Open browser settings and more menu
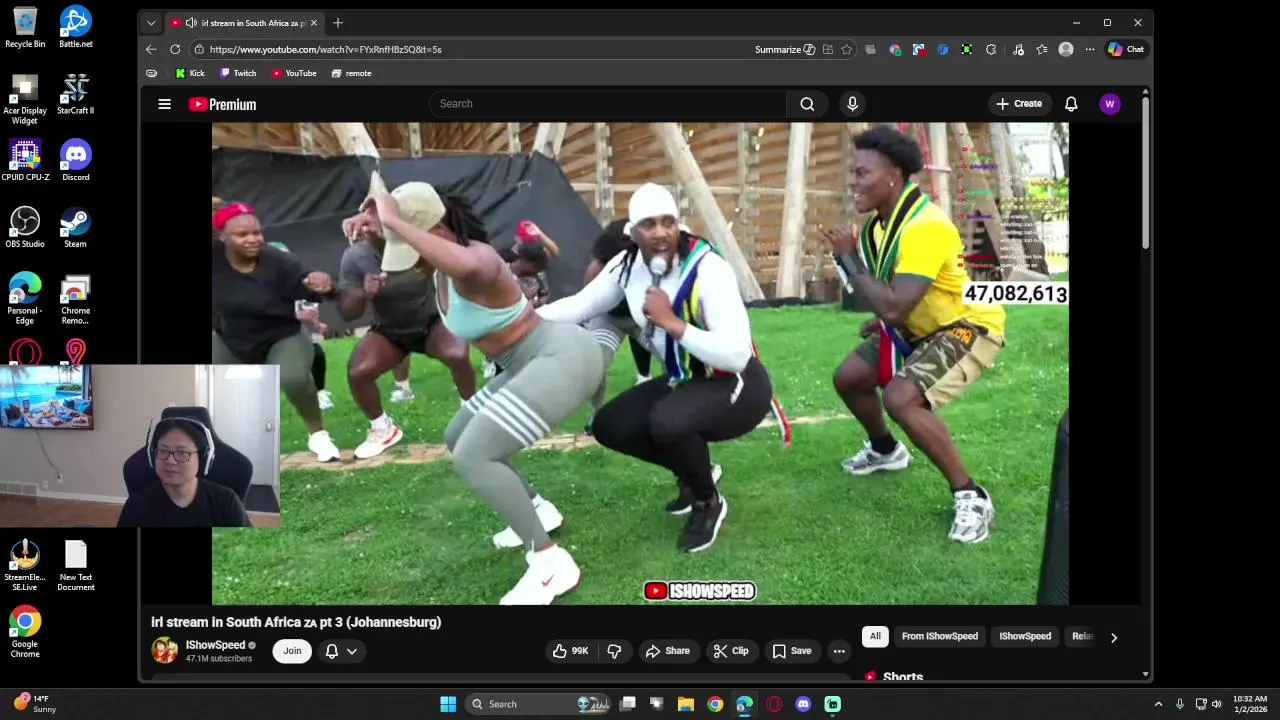Viewport: 1280px width, 720px height. click(x=1090, y=49)
